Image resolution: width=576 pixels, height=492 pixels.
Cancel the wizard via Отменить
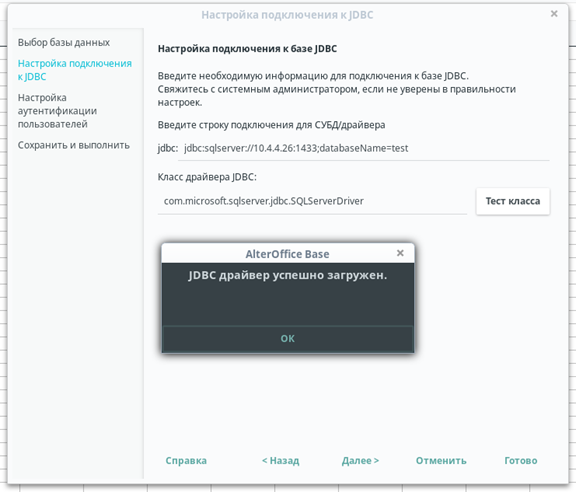click(x=441, y=460)
